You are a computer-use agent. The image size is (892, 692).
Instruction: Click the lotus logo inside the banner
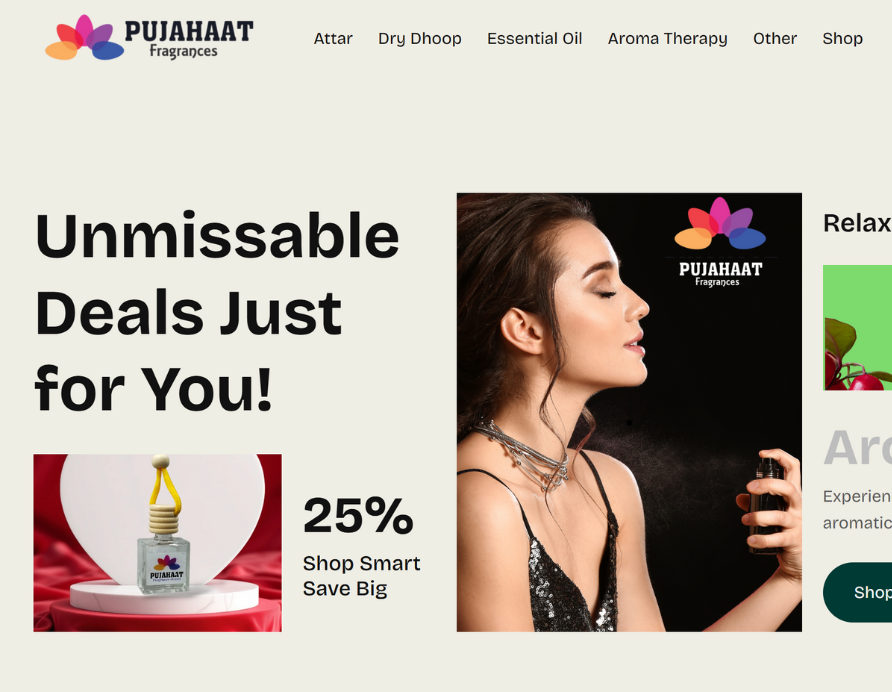720,224
